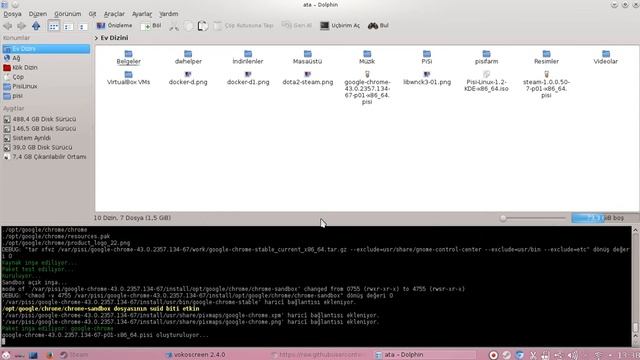640x360 pixels.
Task: Select the Müzik folder
Action: pos(367,57)
